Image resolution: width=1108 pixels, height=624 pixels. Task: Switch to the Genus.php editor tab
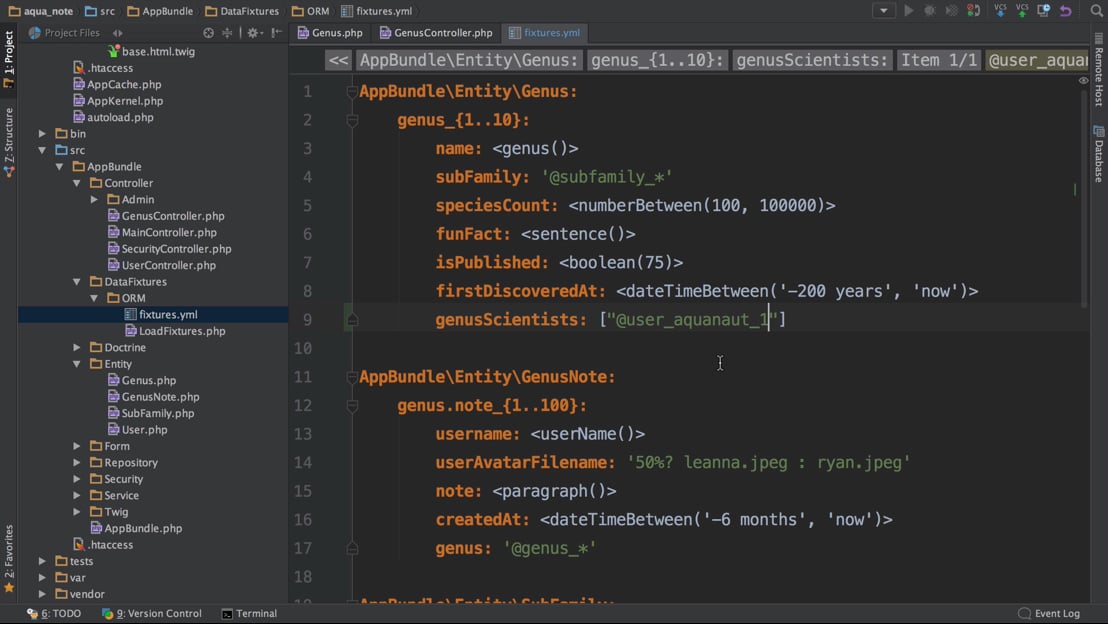point(330,33)
